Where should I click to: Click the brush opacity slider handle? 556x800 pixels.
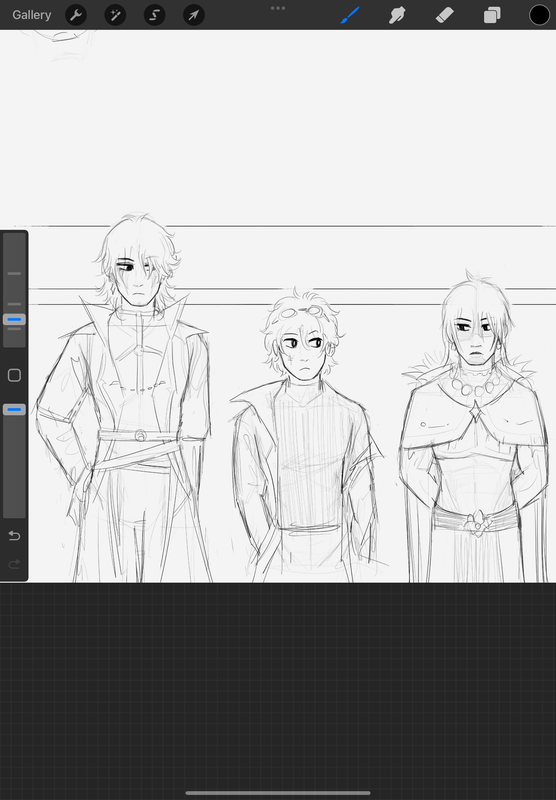[x=14, y=409]
